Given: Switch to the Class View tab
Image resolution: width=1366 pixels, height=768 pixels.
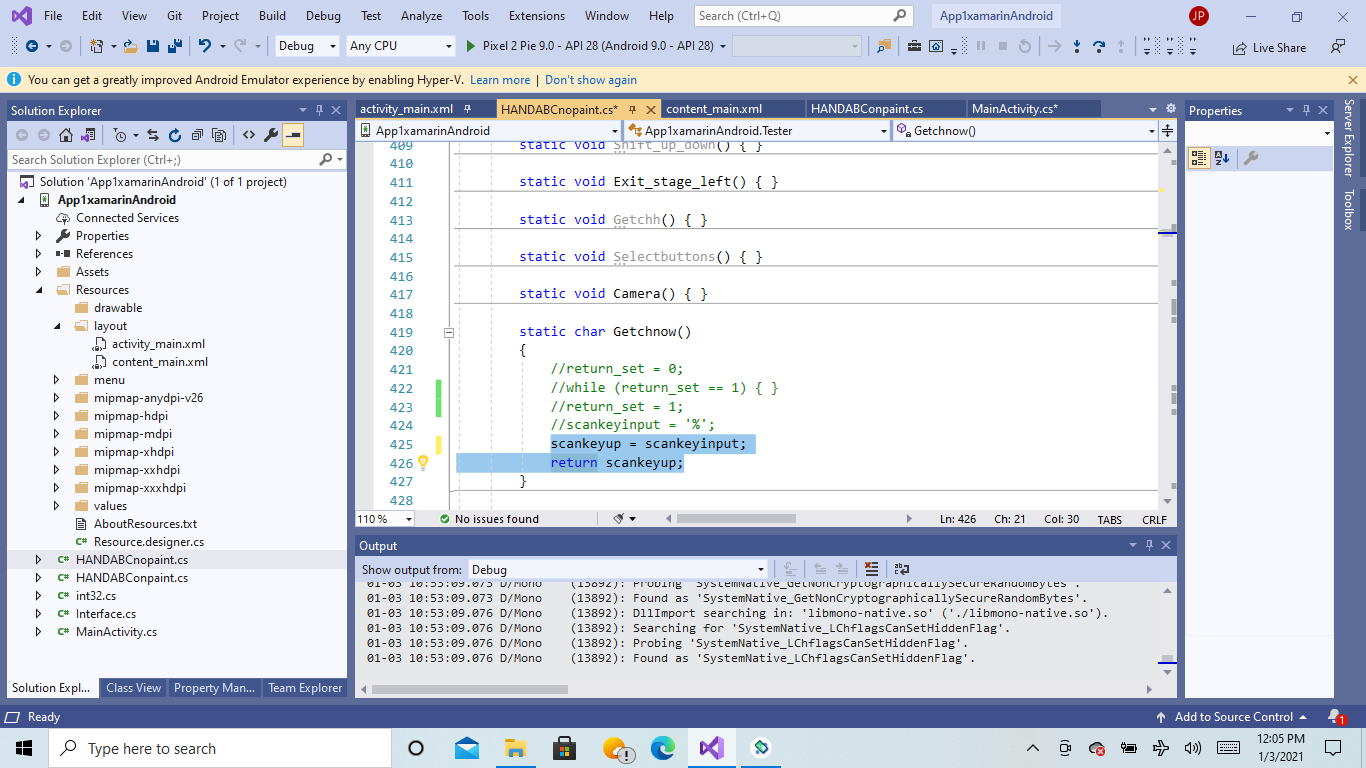Looking at the screenshot, I should click(x=133, y=688).
